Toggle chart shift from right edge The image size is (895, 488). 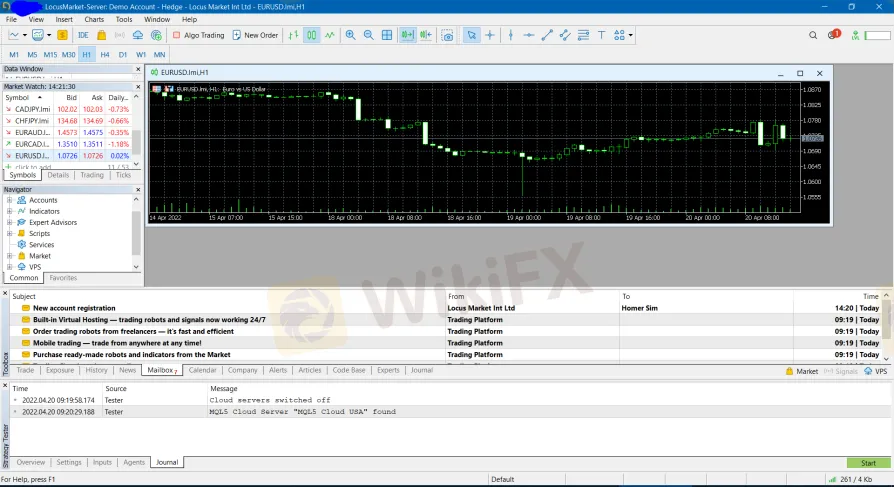(426, 35)
